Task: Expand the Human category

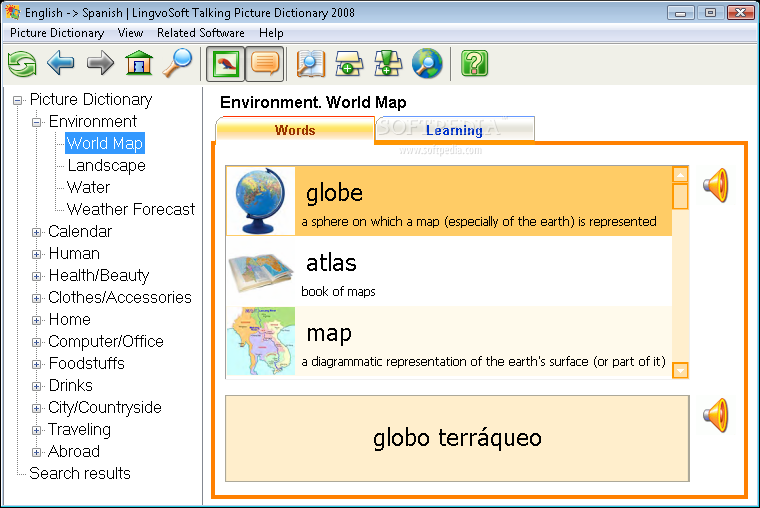Action: pyautogui.click(x=36, y=254)
